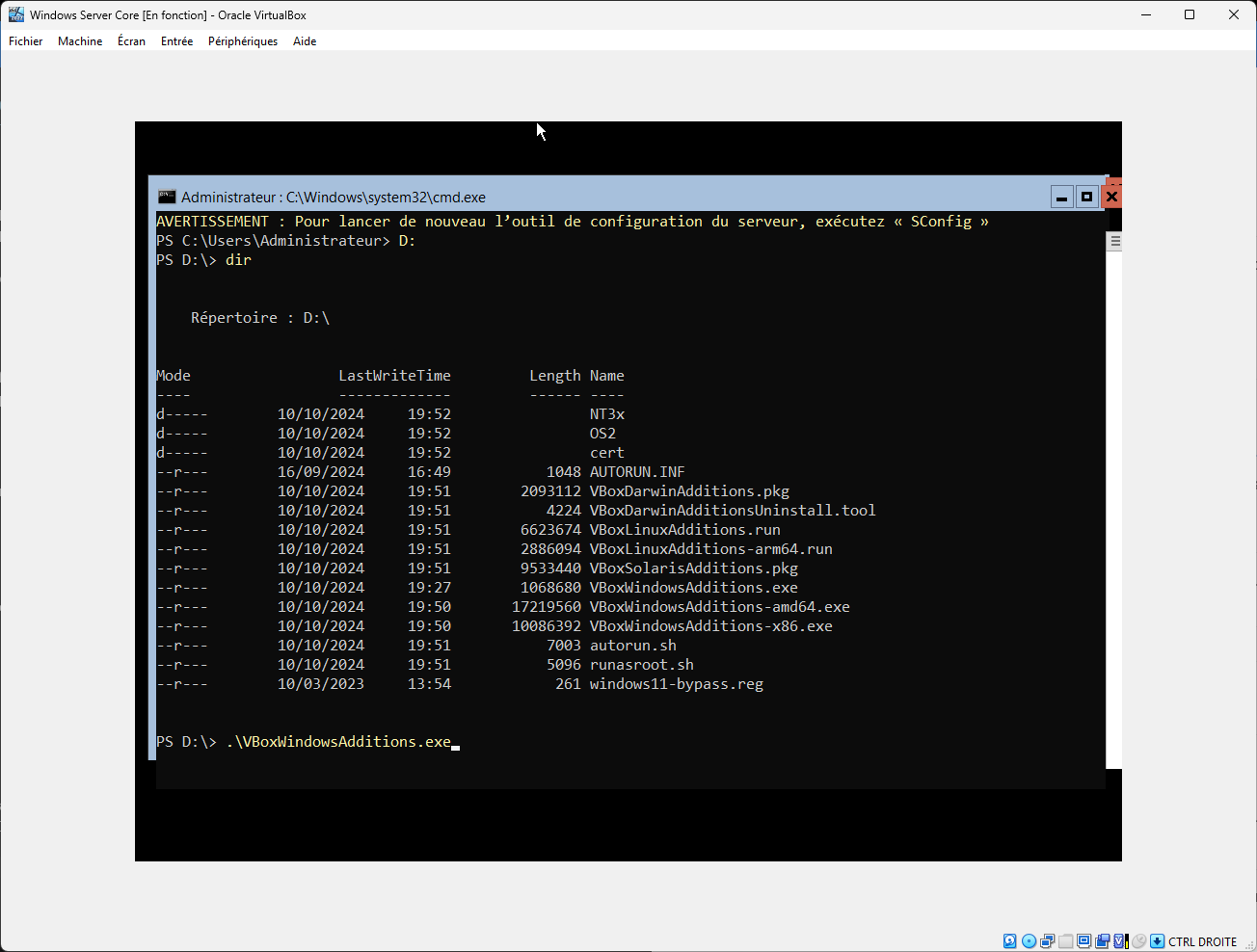1257x952 pixels.
Task: Click VBoxLinuxAdditions-arm64.run file name
Action: tap(711, 549)
